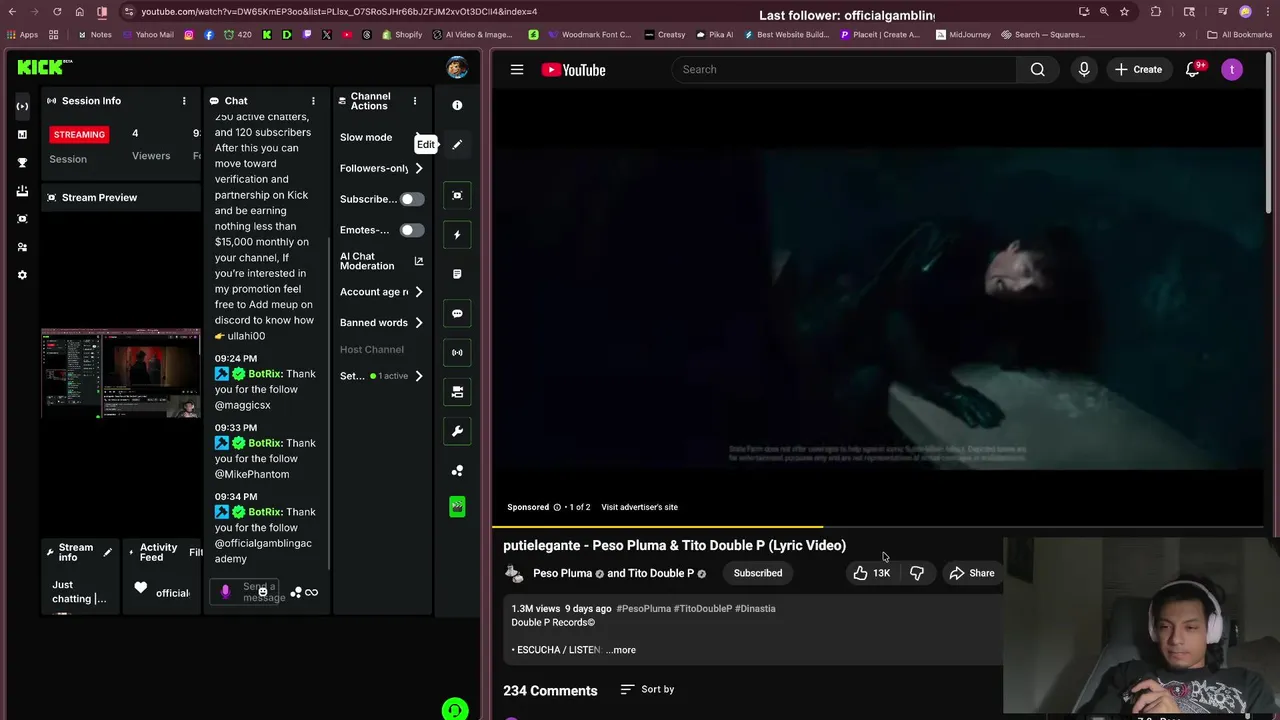Open the Shopify bookmark

pyautogui.click(x=402, y=34)
